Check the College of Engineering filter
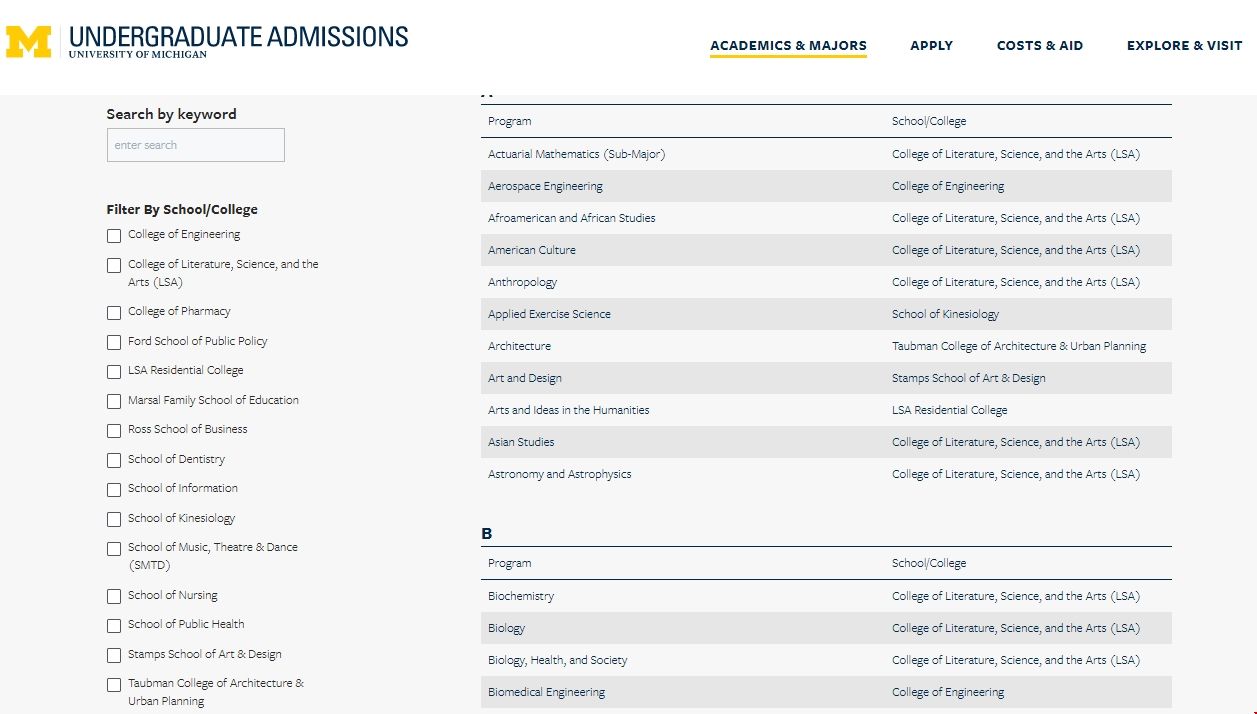The image size is (1257, 714). point(114,236)
